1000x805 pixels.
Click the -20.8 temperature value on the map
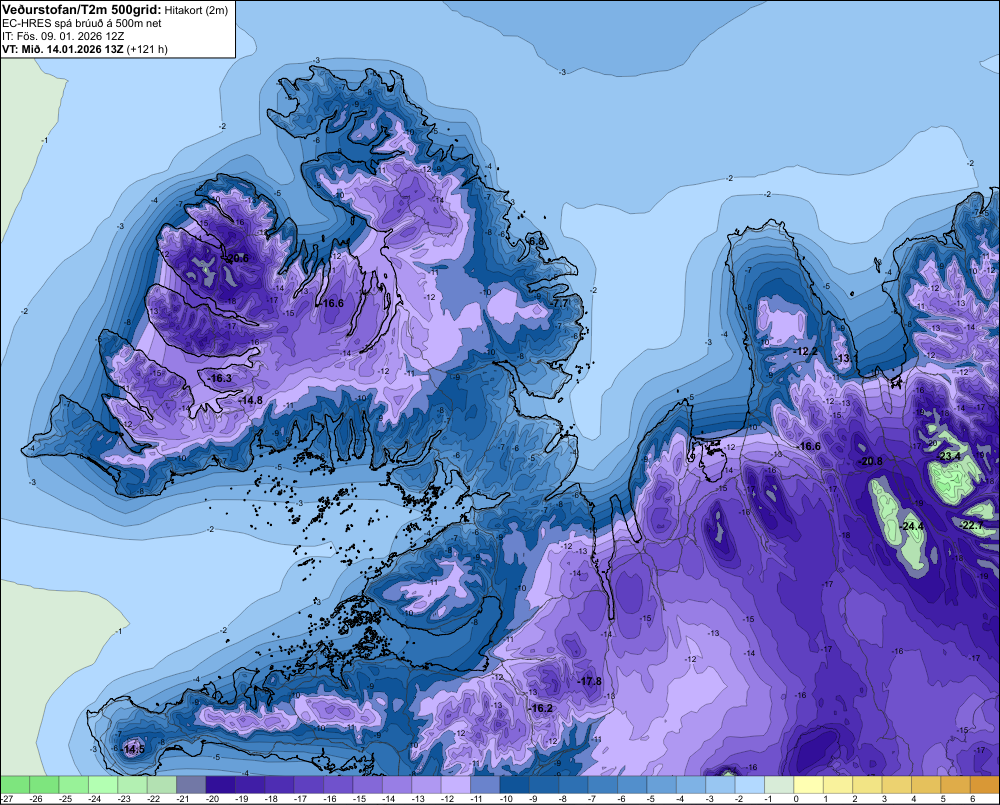point(871,461)
